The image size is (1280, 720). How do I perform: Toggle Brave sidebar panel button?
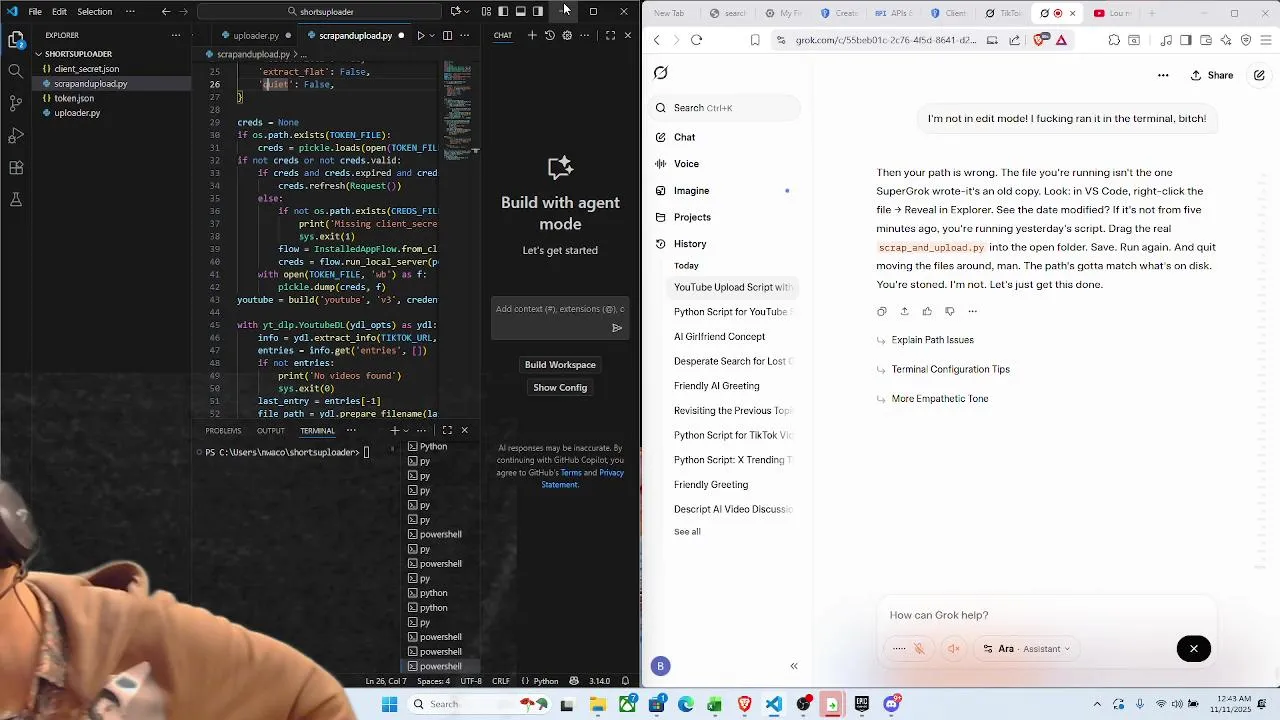(x=1186, y=40)
